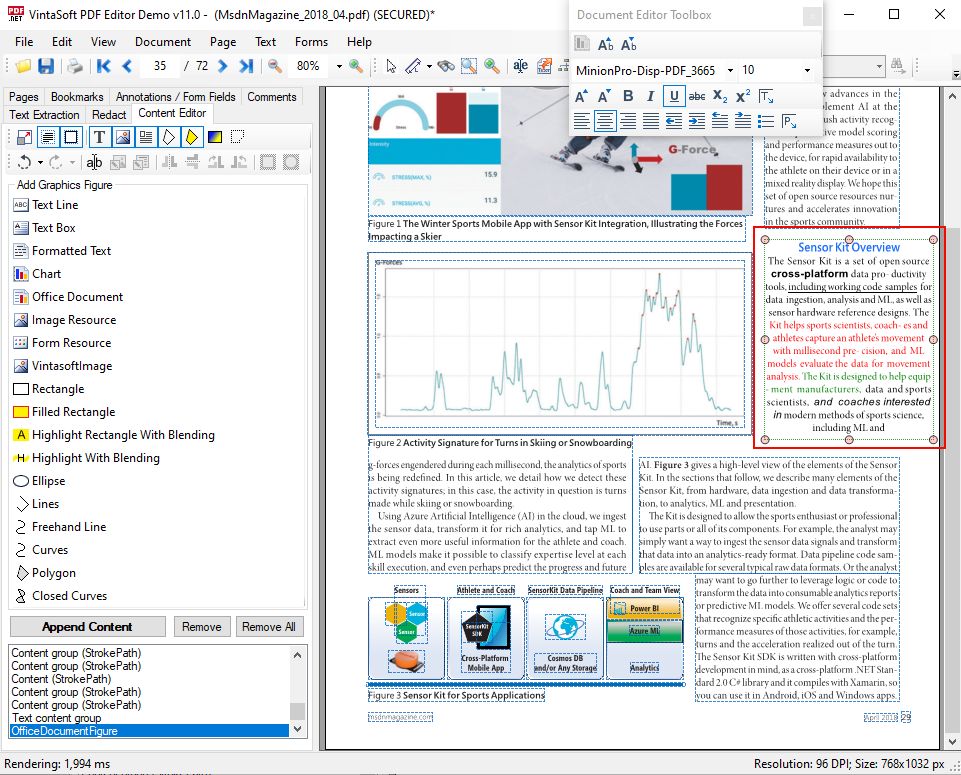The width and height of the screenshot is (961, 775).
Task: Expand the Undo history dropdown arrow
Action: pyautogui.click(x=40, y=162)
